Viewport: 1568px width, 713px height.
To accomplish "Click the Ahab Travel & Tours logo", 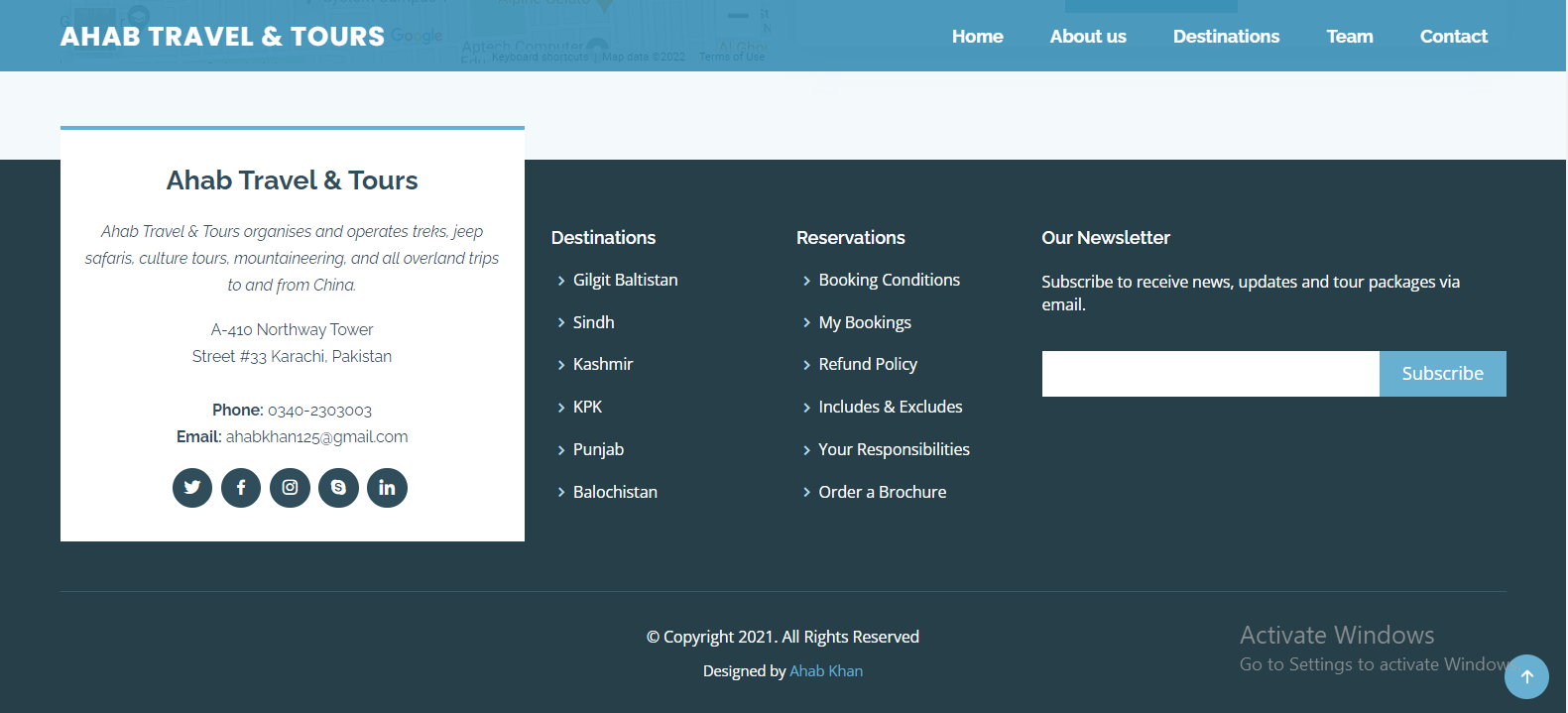I will point(222,37).
